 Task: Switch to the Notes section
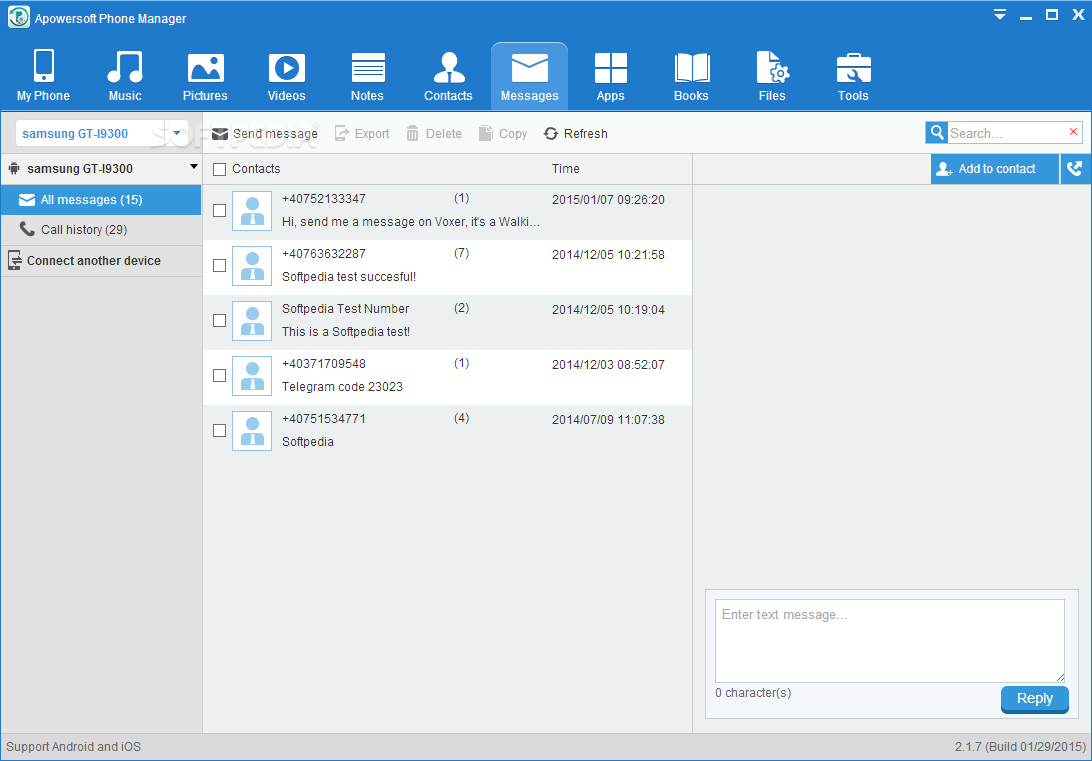click(x=367, y=76)
